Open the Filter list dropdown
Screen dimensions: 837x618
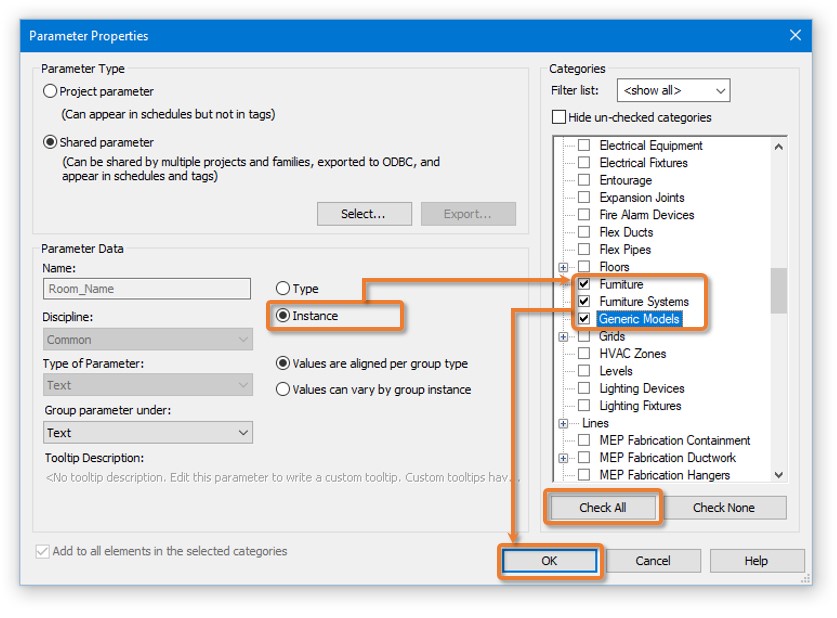[x=673, y=90]
